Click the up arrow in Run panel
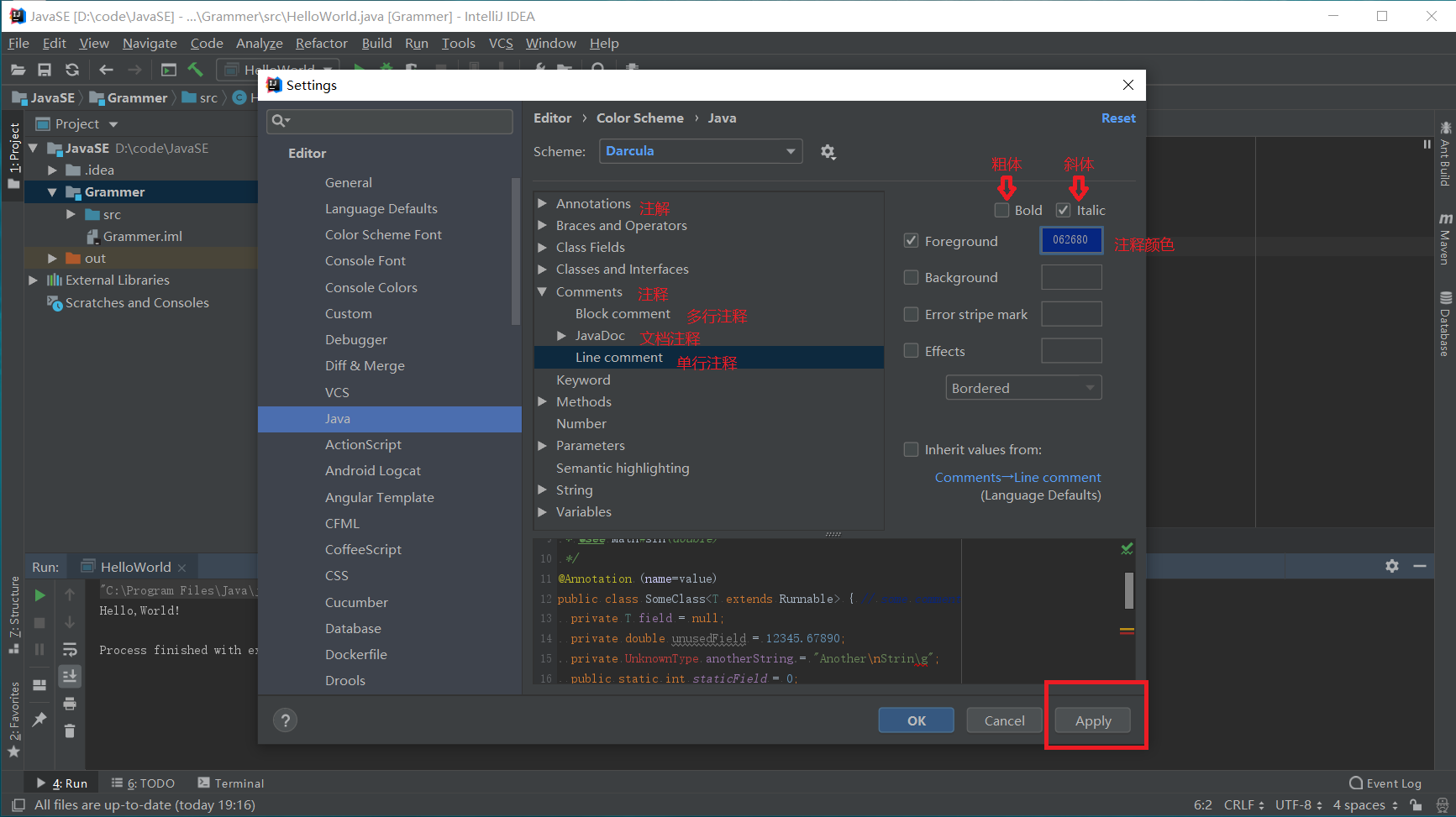Image resolution: width=1456 pixels, height=817 pixels. (x=70, y=594)
